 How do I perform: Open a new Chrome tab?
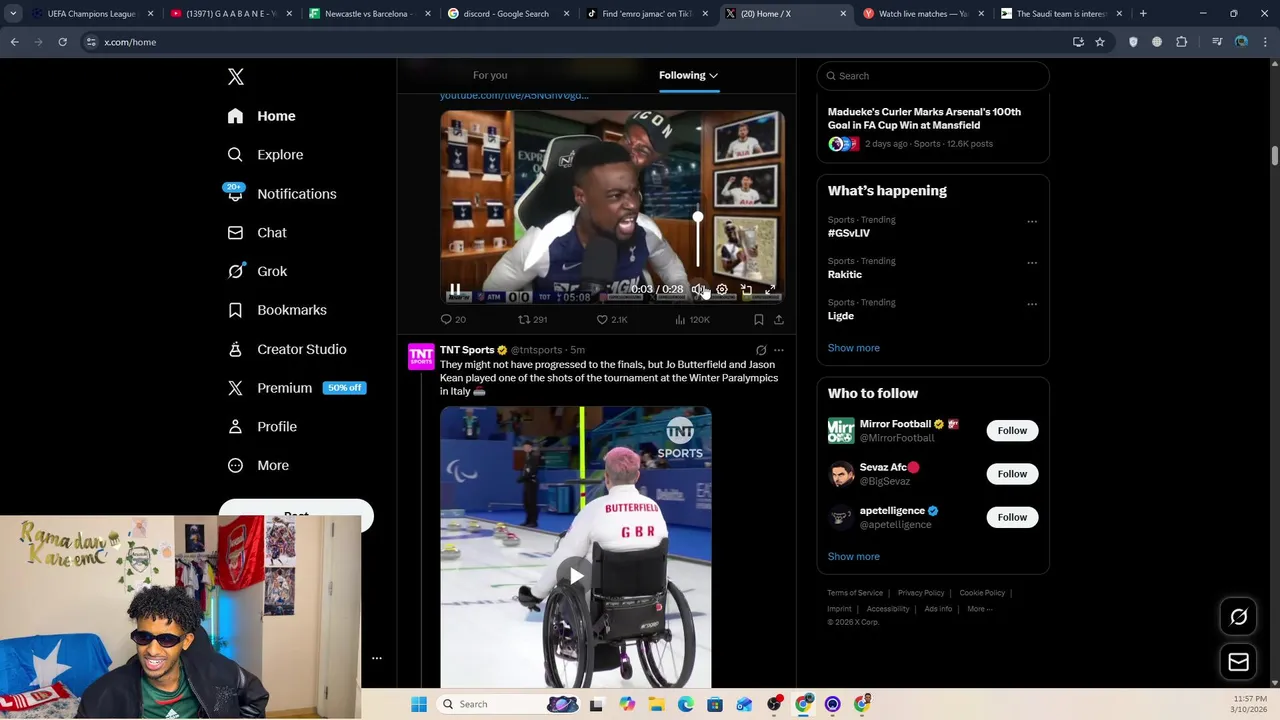[x=1143, y=14]
